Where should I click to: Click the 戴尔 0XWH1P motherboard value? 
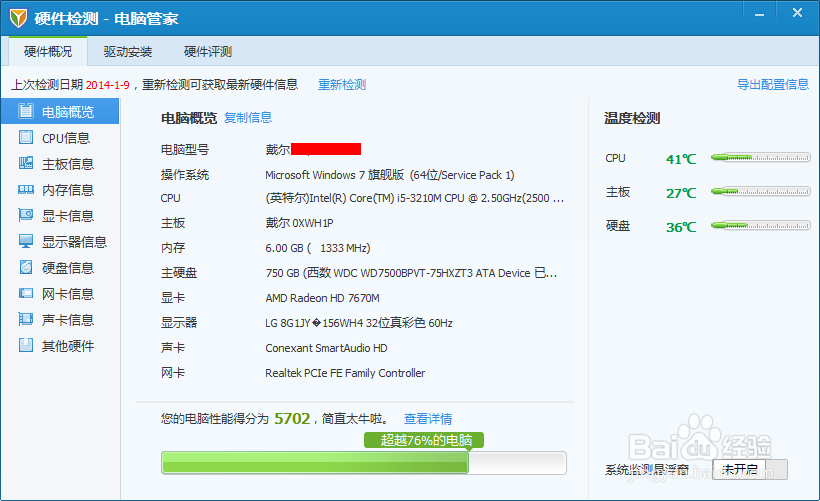[x=299, y=223]
